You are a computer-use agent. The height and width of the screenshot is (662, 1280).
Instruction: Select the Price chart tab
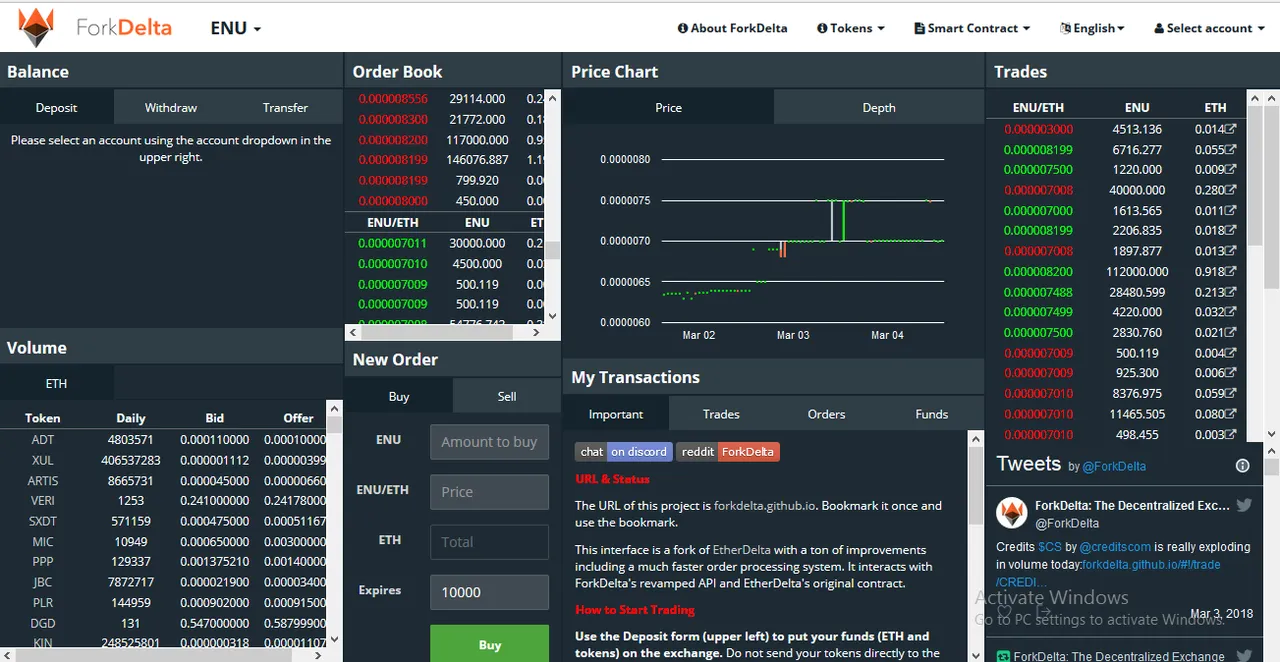[x=668, y=107]
